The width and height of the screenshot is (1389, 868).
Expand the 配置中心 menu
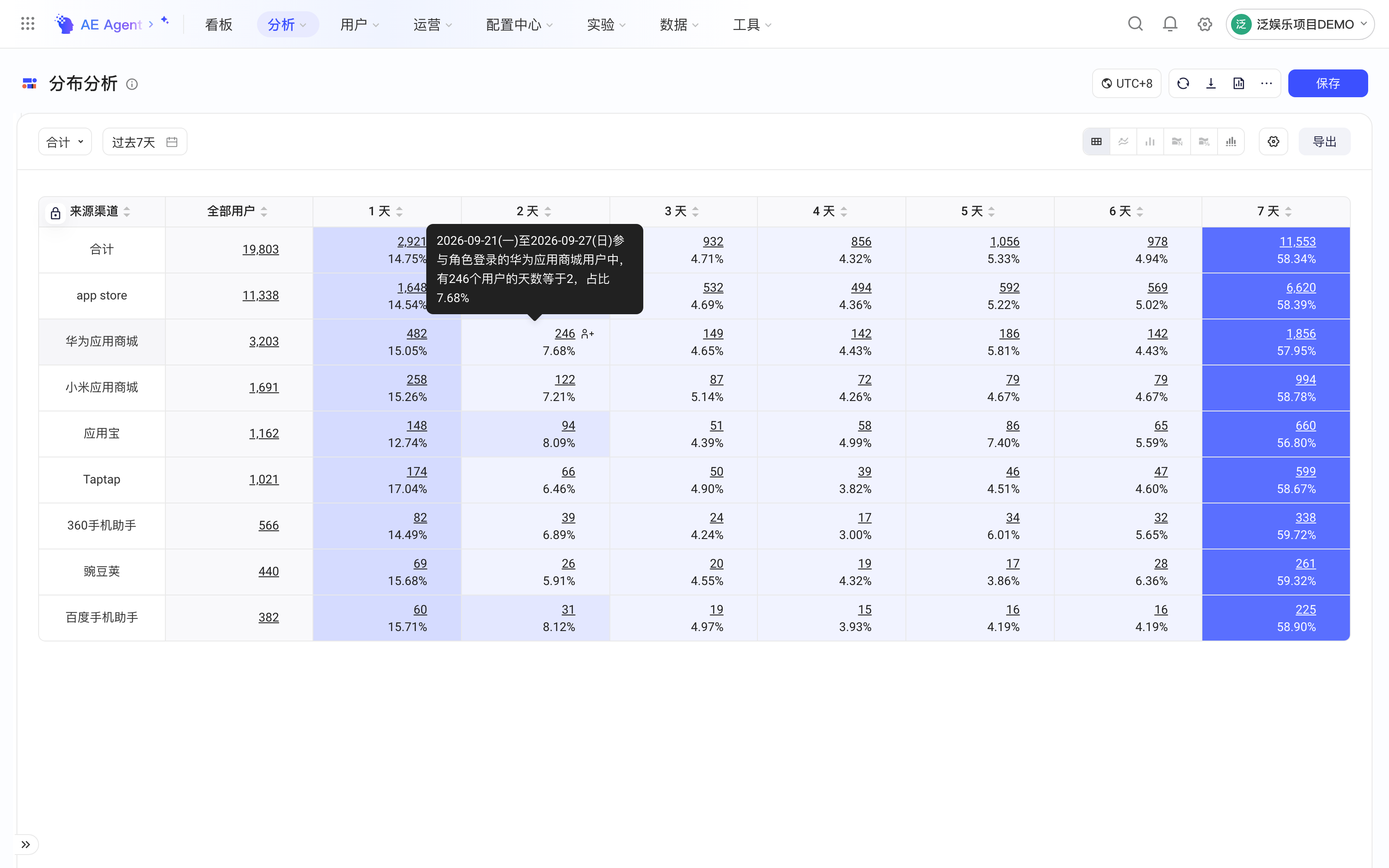click(x=520, y=24)
